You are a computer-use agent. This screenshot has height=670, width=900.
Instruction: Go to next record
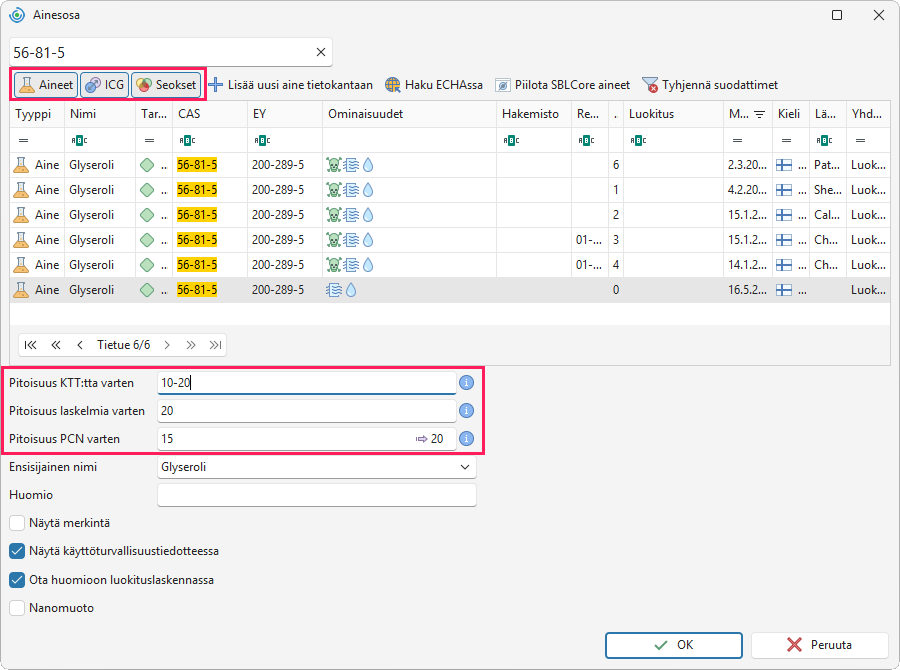click(167, 345)
